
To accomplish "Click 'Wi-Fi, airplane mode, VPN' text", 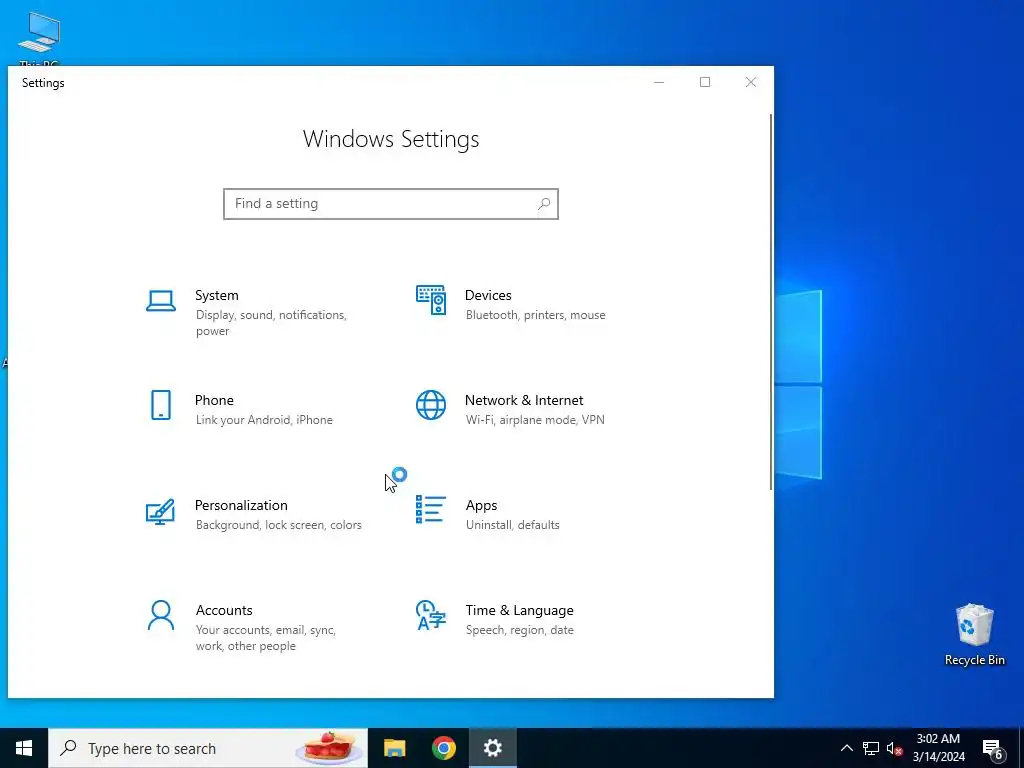I will pos(535,420).
